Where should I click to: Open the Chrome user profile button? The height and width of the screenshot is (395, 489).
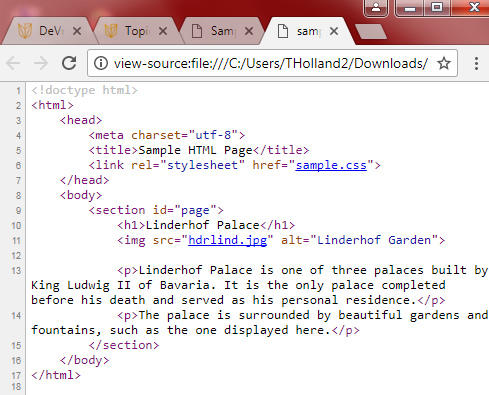376,8
